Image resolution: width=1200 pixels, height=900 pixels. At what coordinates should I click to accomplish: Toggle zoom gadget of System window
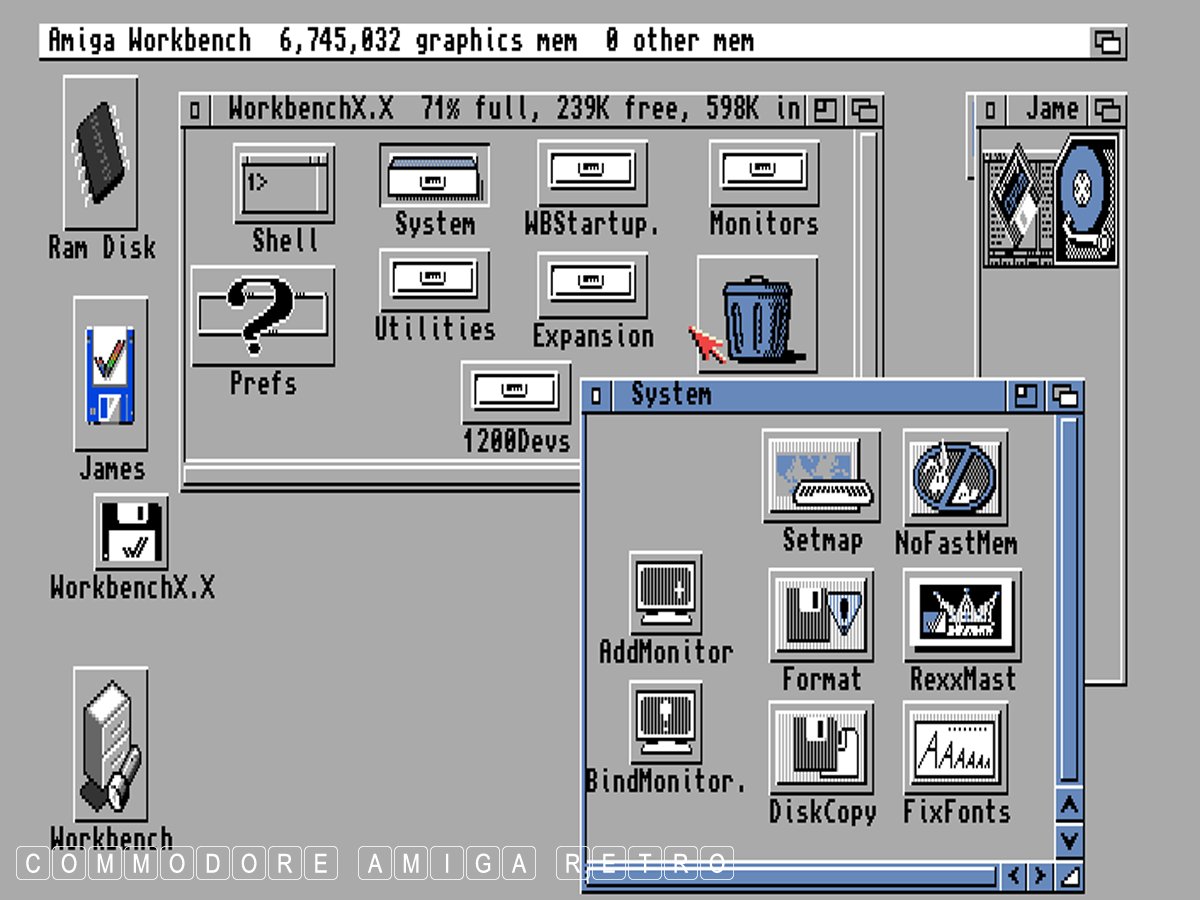(x=1026, y=396)
